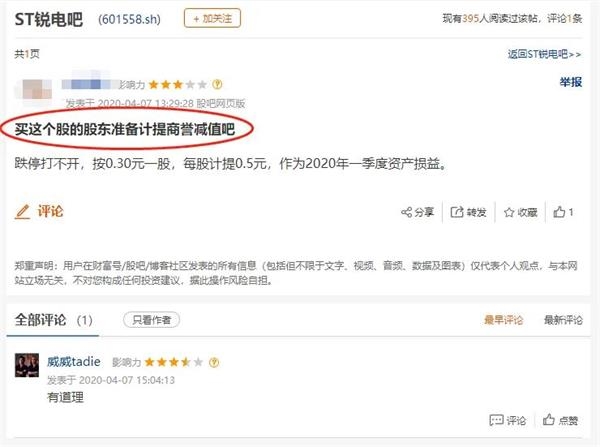Like the post with thumbs-up icon
Screen dimensions: 600x447
click(x=559, y=212)
